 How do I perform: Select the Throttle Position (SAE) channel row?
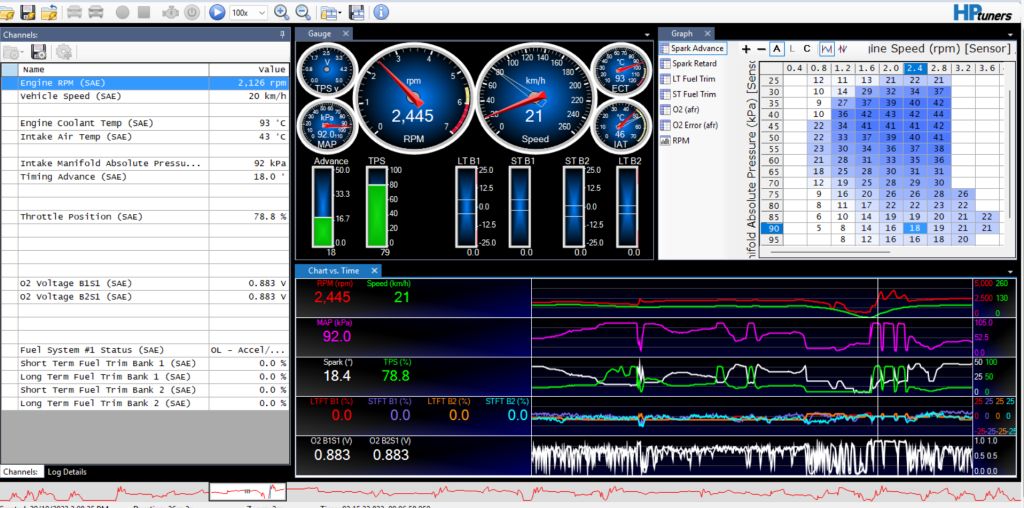tap(82, 216)
